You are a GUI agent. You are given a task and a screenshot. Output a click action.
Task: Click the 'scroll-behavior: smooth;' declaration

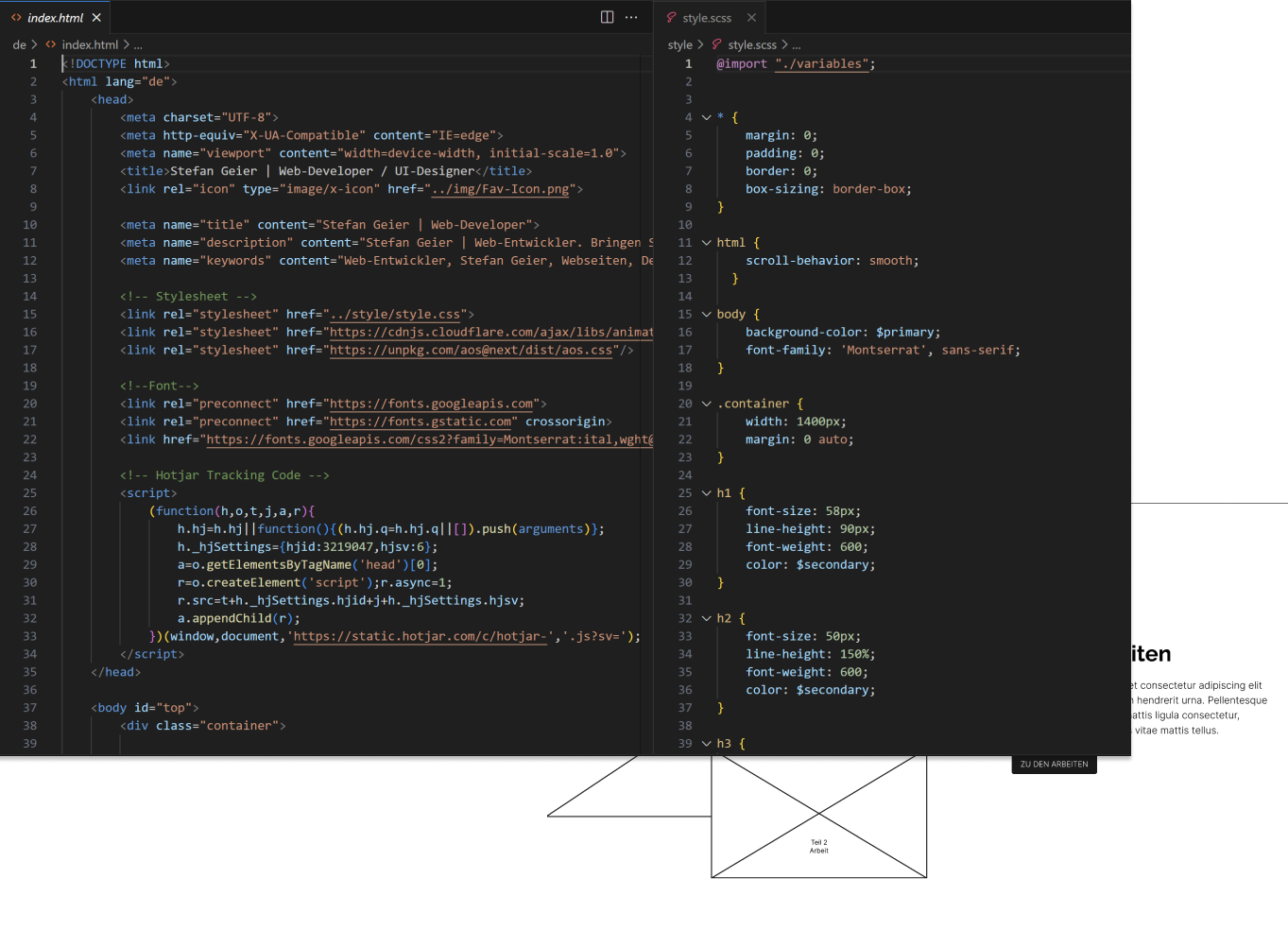832,261
